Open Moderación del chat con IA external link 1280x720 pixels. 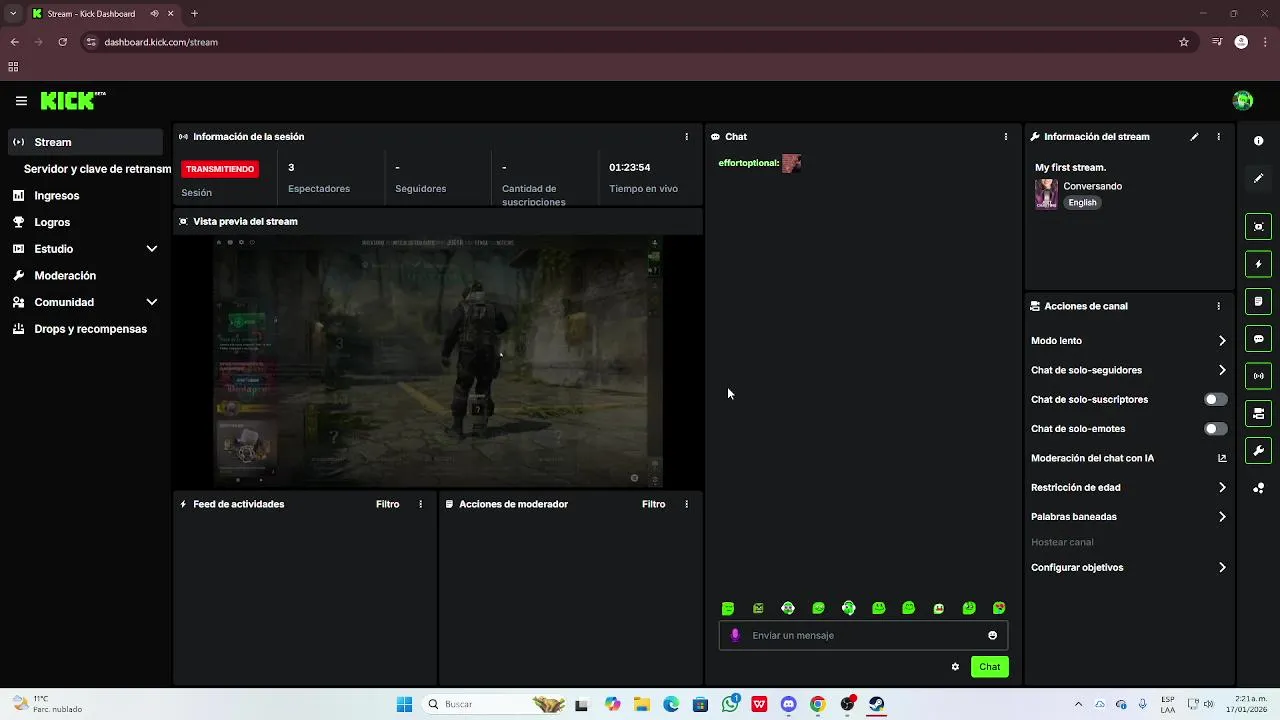(1222, 458)
